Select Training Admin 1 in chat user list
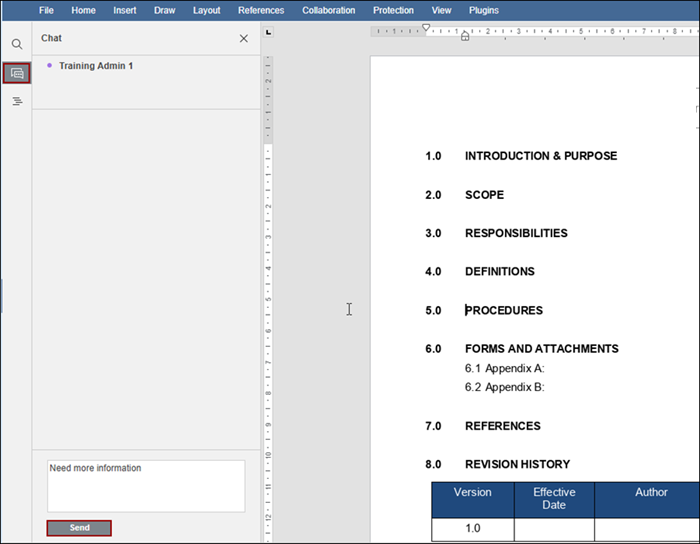Viewport: 700px width, 544px height. coord(95,66)
